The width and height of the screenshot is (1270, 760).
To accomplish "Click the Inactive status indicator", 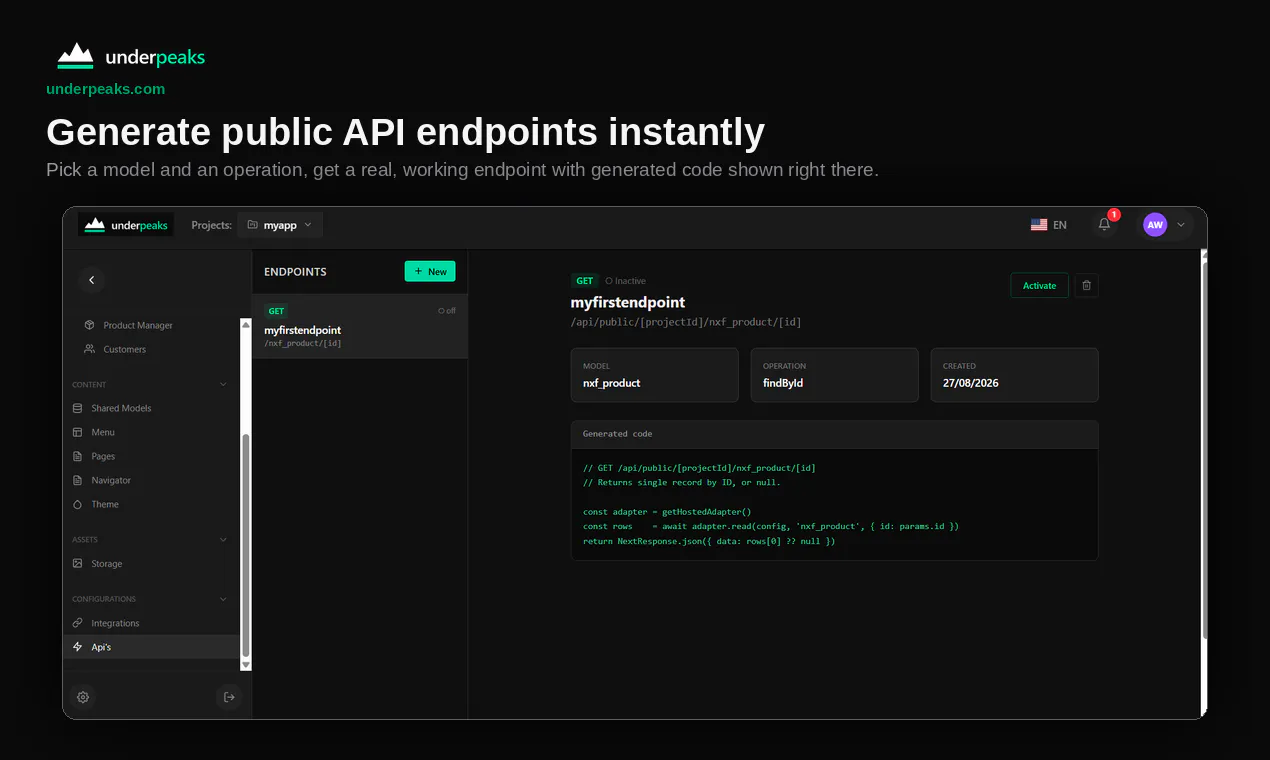I will [x=626, y=281].
